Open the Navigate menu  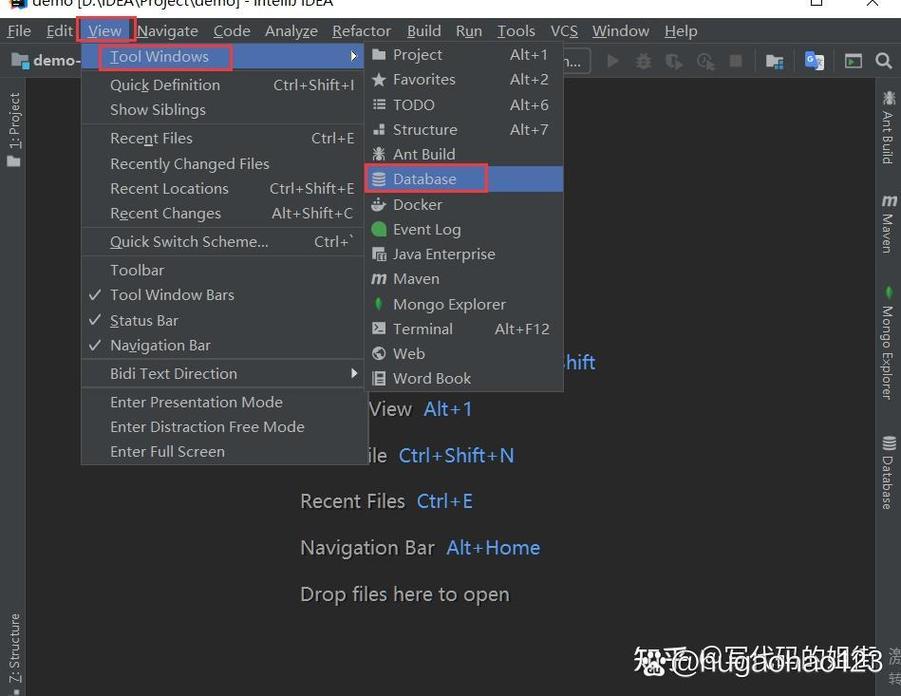[x=166, y=30]
